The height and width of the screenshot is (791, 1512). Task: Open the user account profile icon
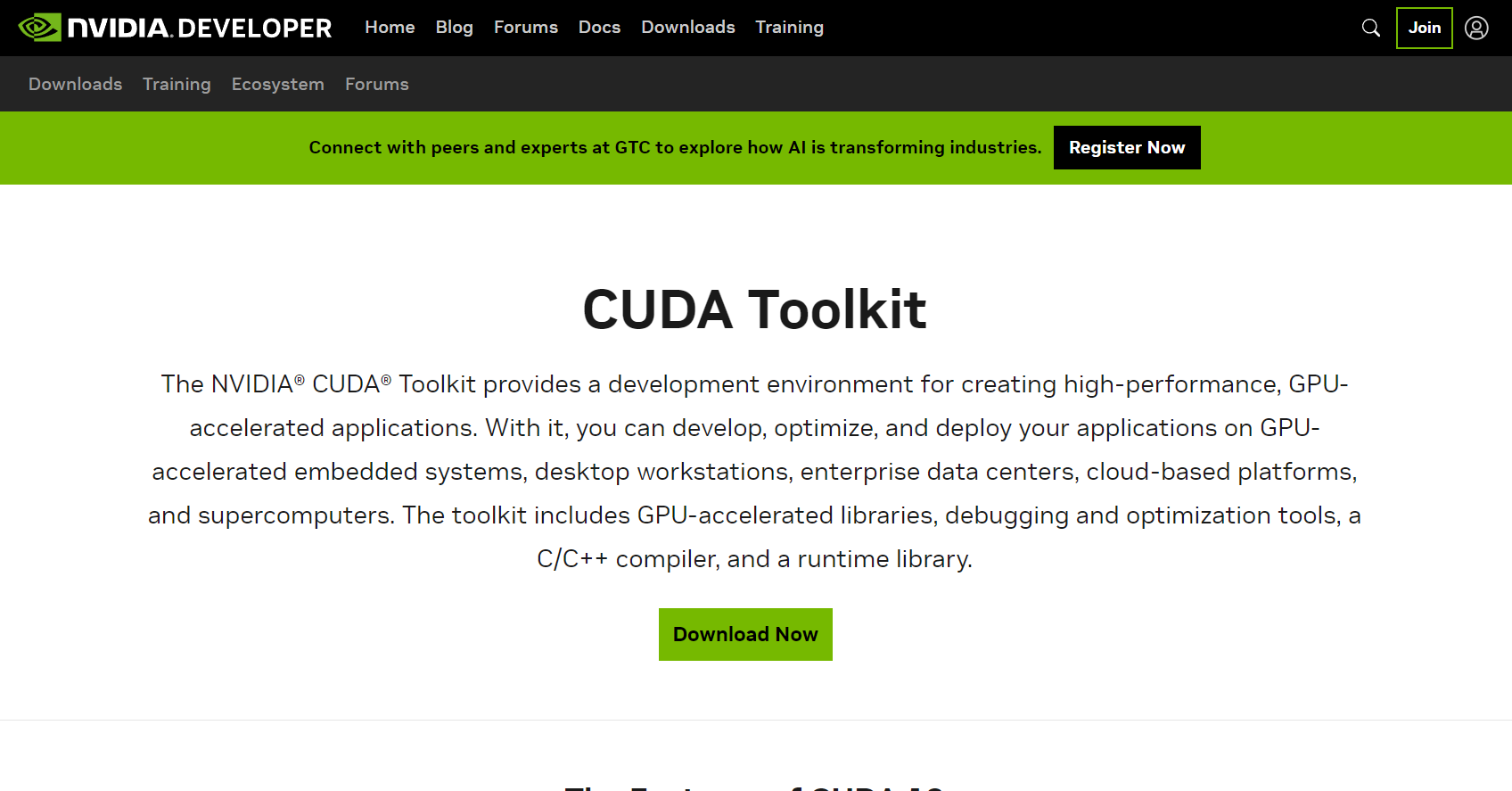pos(1476,28)
